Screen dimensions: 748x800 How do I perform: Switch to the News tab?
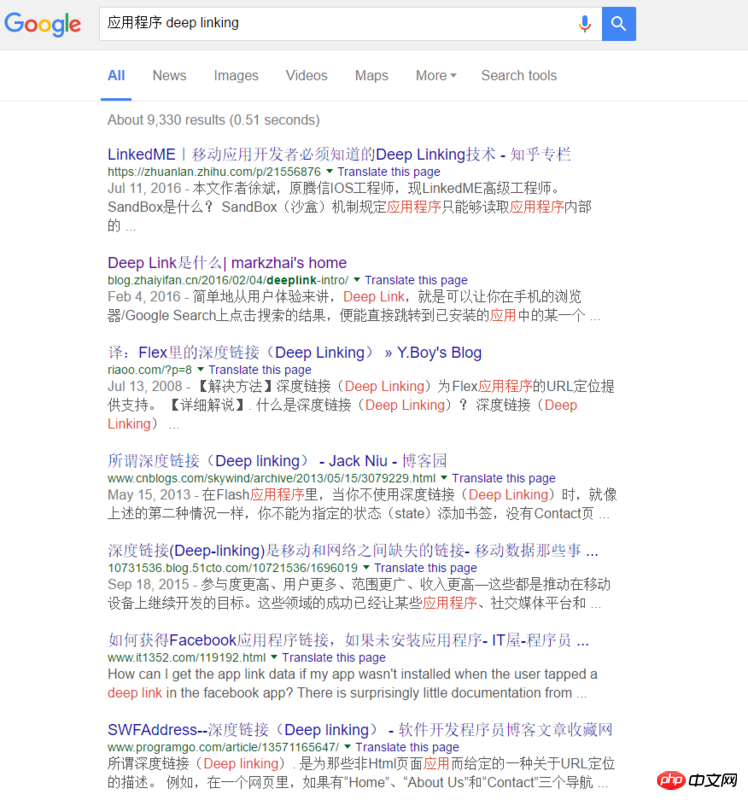pyautogui.click(x=169, y=76)
